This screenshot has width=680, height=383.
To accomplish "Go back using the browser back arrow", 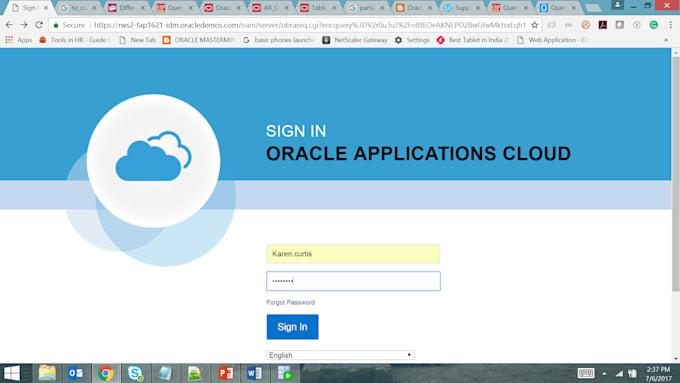I will pyautogui.click(x=9, y=25).
